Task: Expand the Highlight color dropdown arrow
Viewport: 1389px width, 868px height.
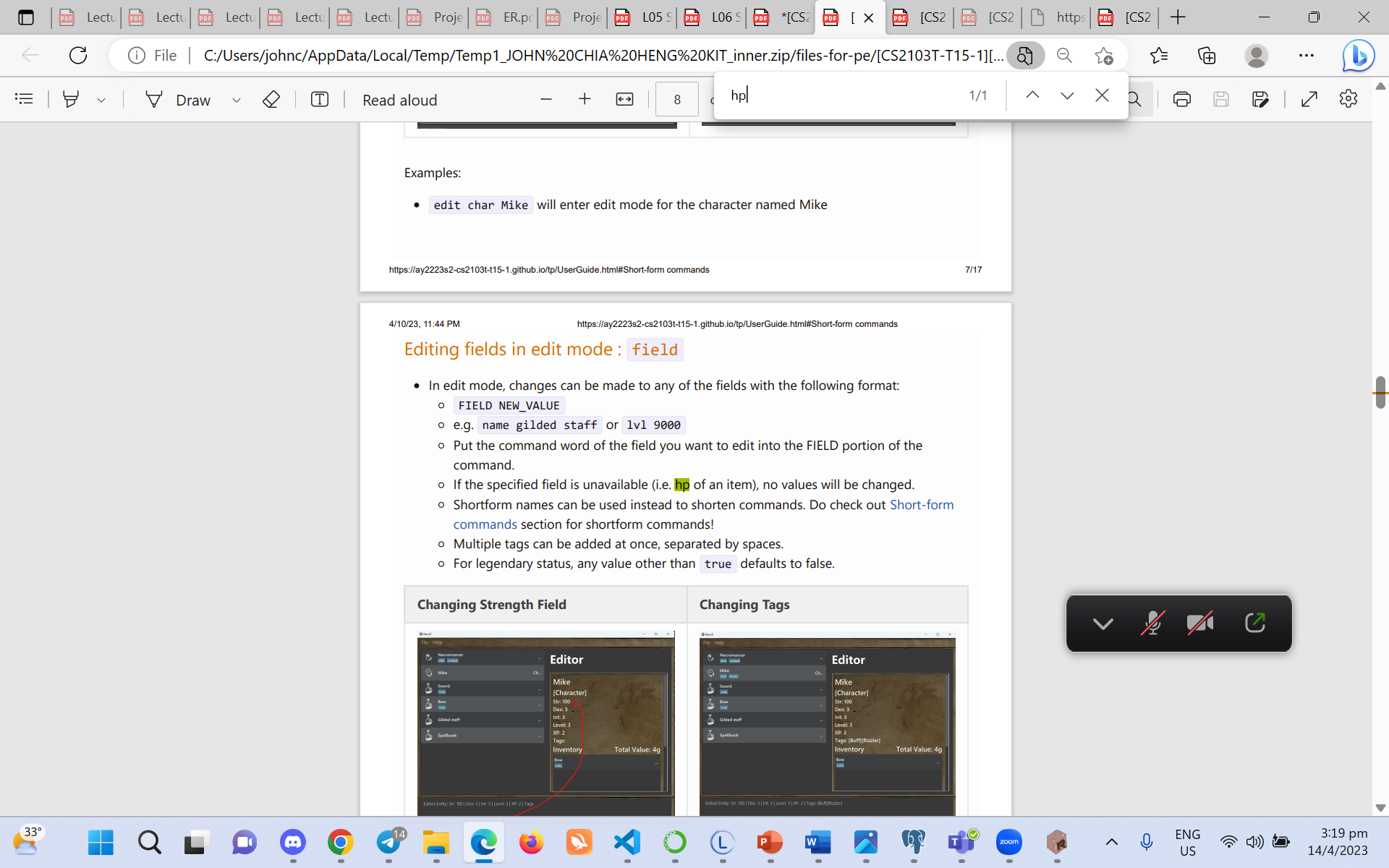Action: [101, 100]
